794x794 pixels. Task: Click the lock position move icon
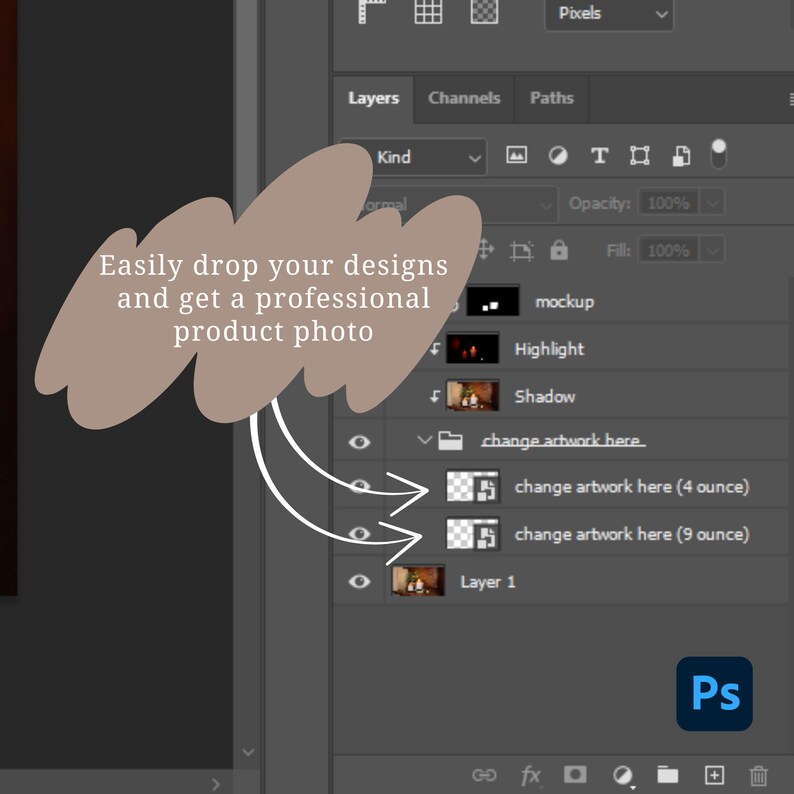click(x=485, y=250)
